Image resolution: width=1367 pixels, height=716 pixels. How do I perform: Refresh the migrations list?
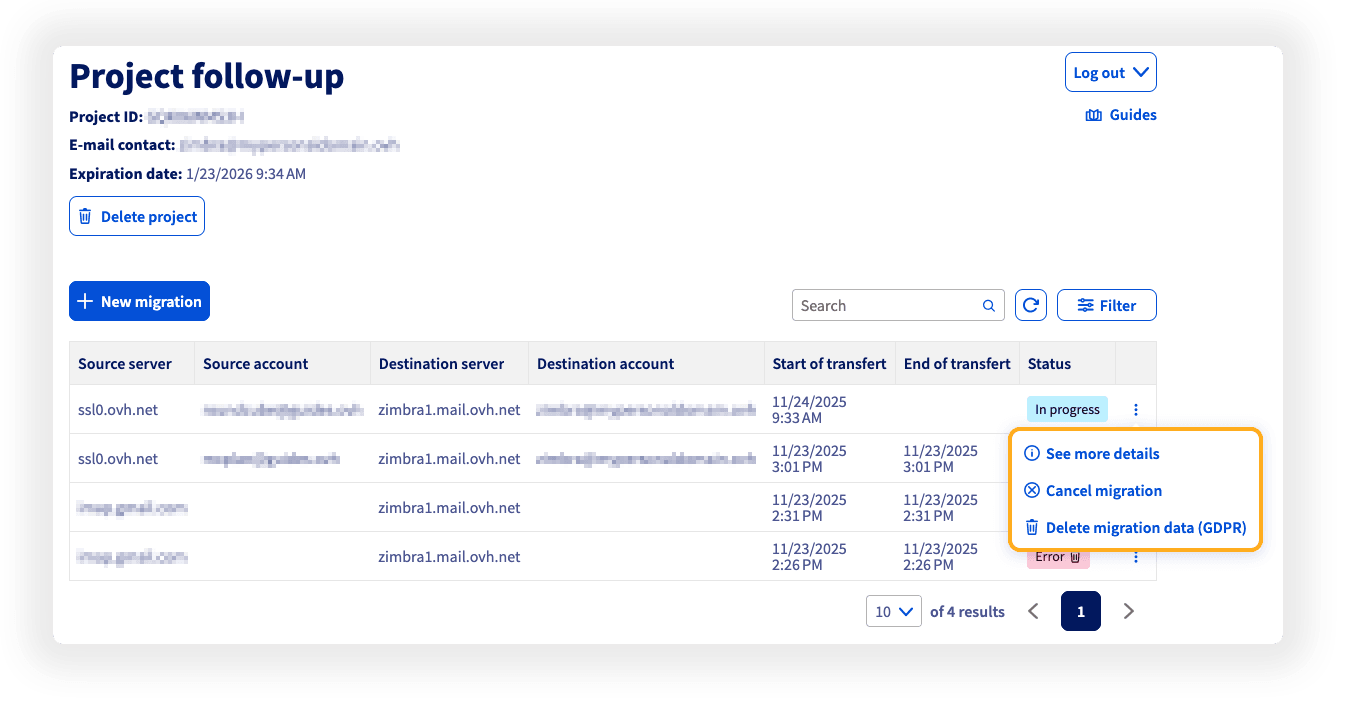[x=1031, y=306]
